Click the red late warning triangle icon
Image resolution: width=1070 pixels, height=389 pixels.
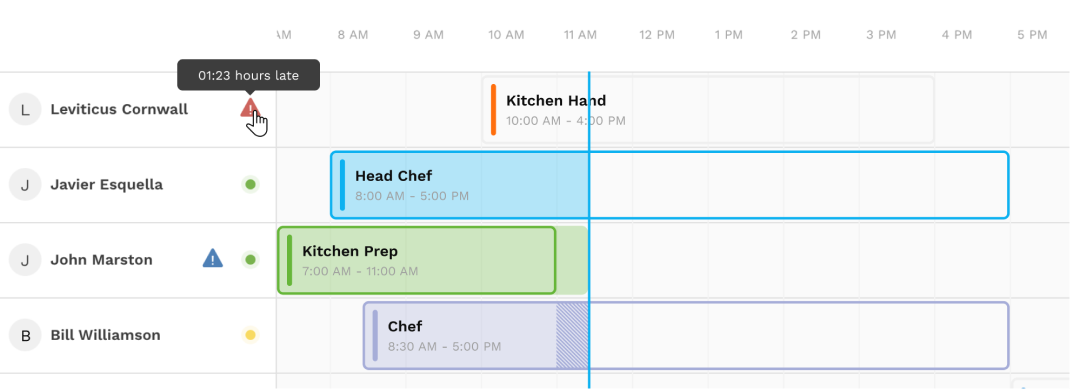coord(250,108)
